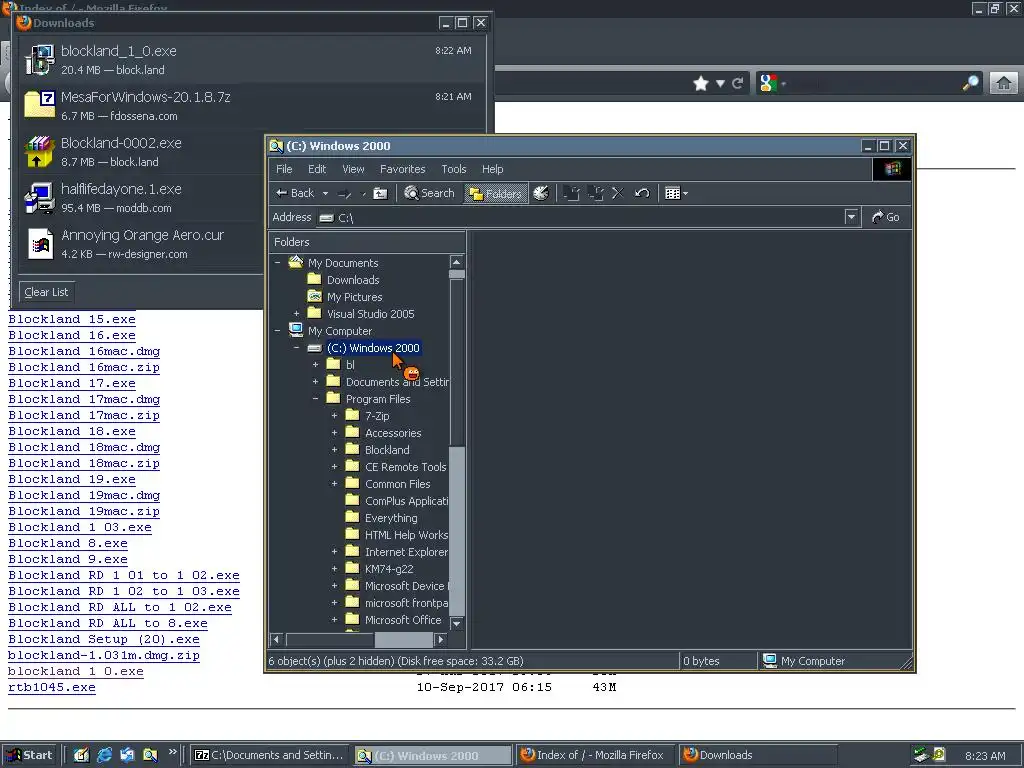Click the Firefox reload icon
This screenshot has width=1024, height=768.
click(737, 83)
